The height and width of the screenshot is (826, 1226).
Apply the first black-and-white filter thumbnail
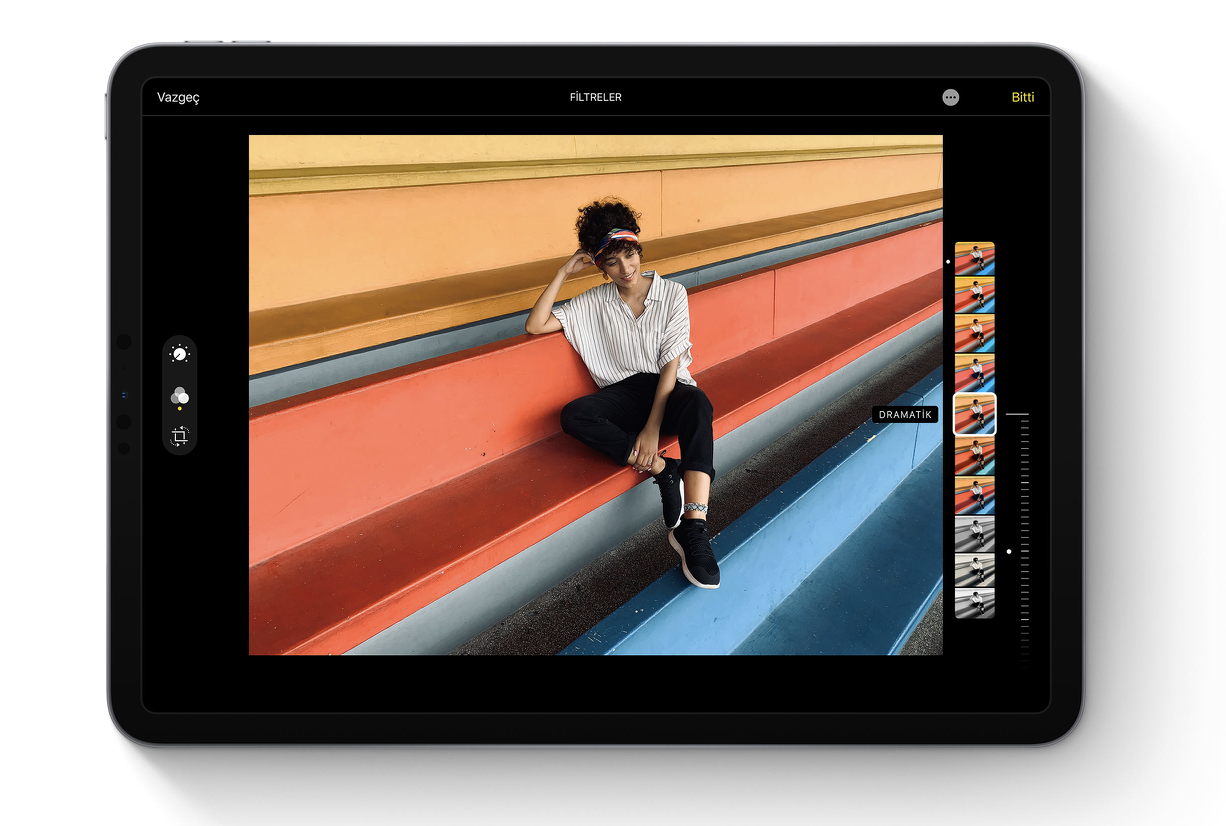pyautogui.click(x=974, y=533)
